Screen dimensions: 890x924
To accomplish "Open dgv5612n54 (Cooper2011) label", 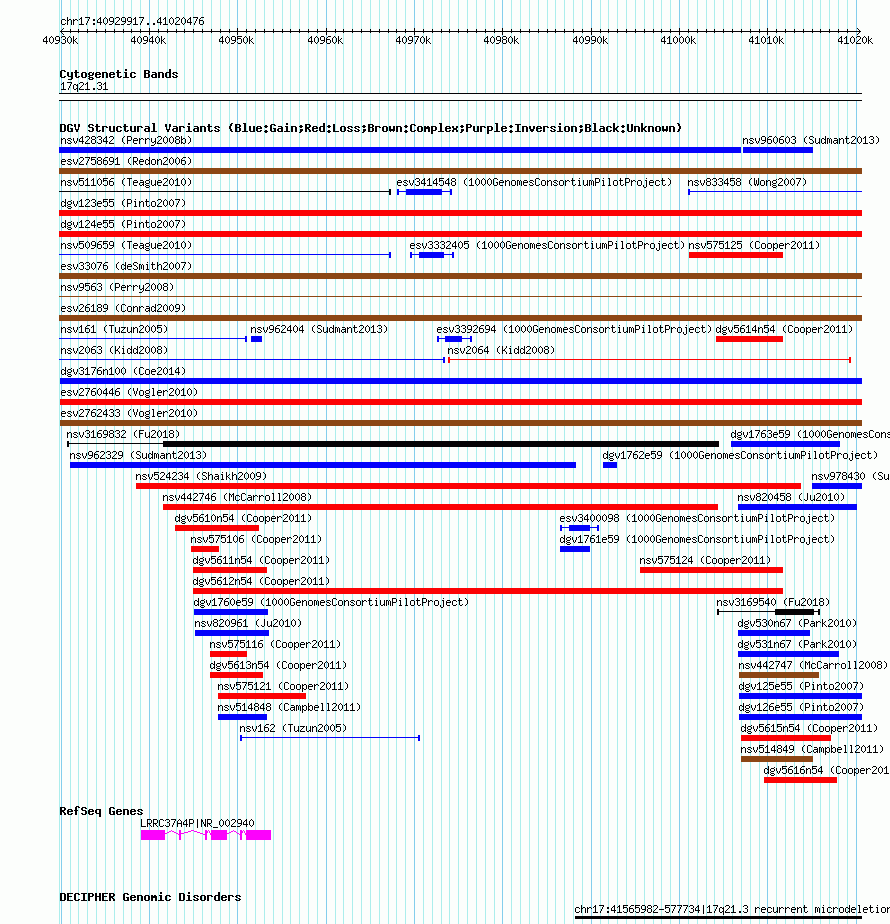I will pos(261,582).
